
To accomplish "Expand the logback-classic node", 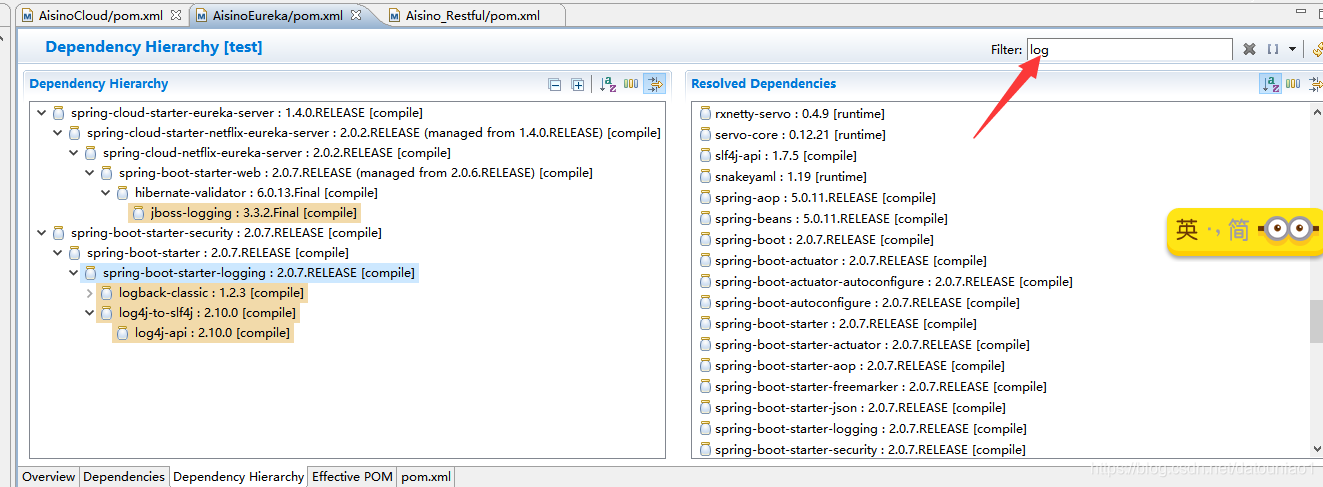I will click(x=90, y=293).
